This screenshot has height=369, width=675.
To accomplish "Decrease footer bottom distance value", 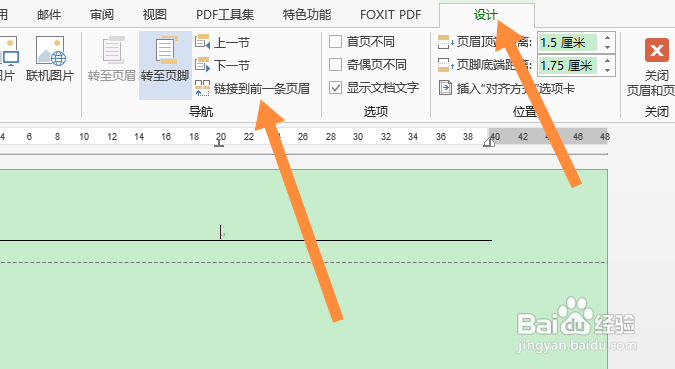I will (607, 71).
